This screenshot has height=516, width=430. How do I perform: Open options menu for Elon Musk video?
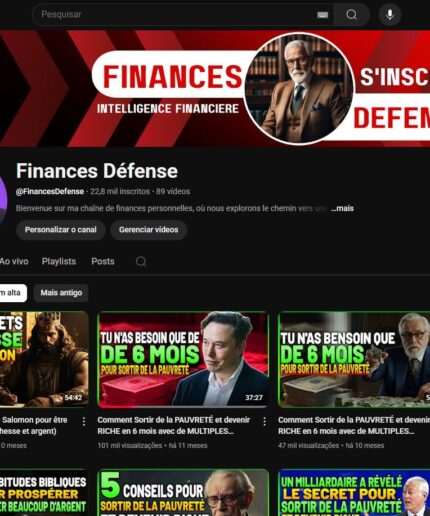(264, 422)
